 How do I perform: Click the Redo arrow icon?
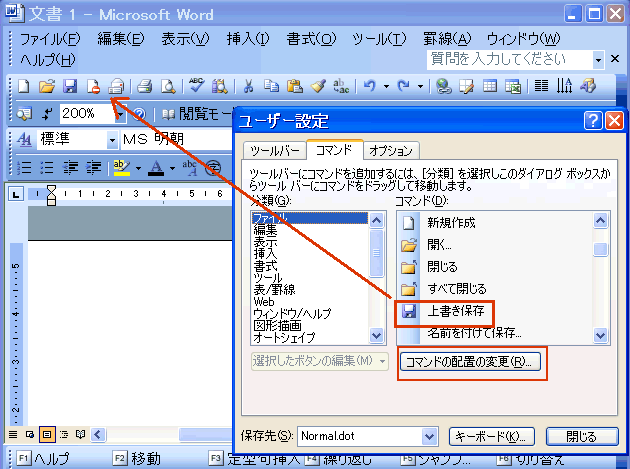[403, 86]
